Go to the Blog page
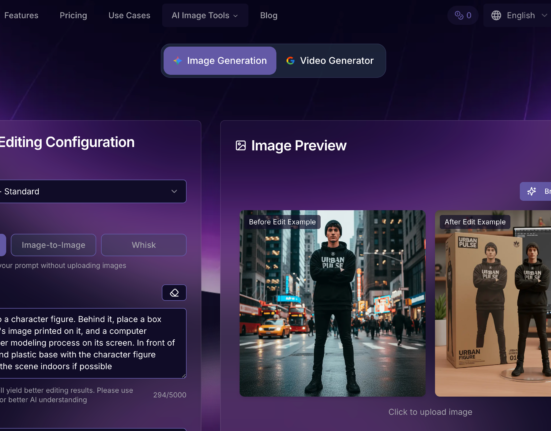This screenshot has width=551, height=431. pyautogui.click(x=269, y=15)
